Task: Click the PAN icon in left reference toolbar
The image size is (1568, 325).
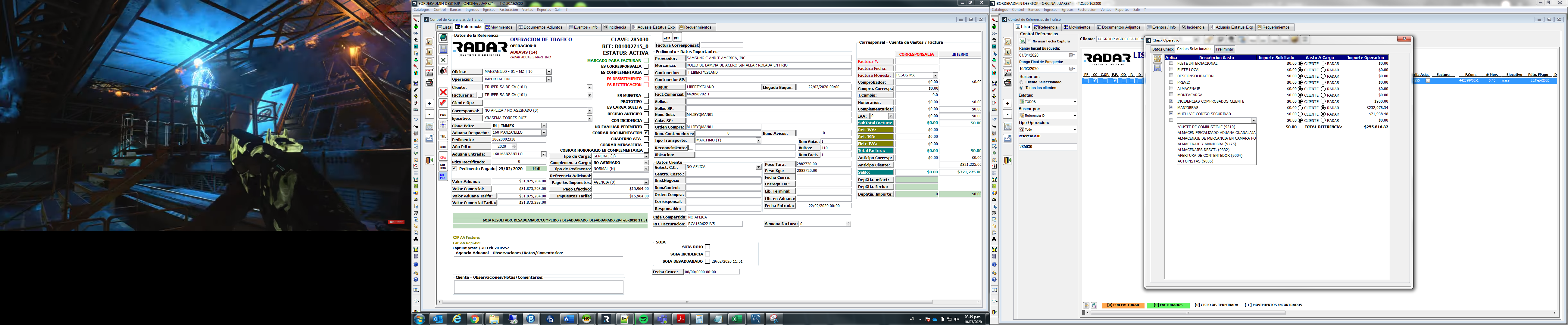Action: click(443, 114)
